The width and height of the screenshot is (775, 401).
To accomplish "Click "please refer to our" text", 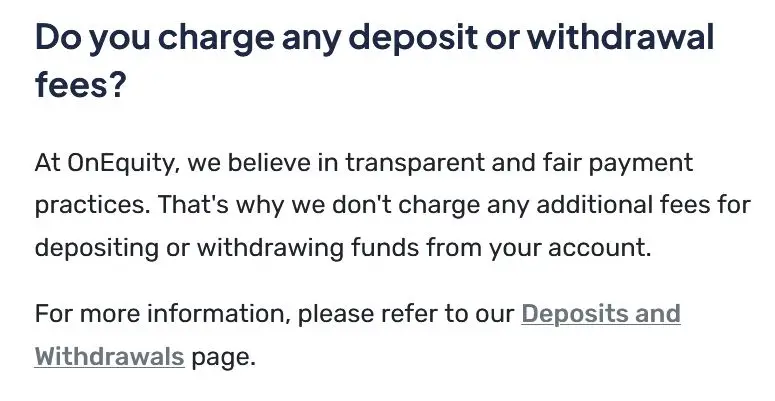I will coord(406,314).
